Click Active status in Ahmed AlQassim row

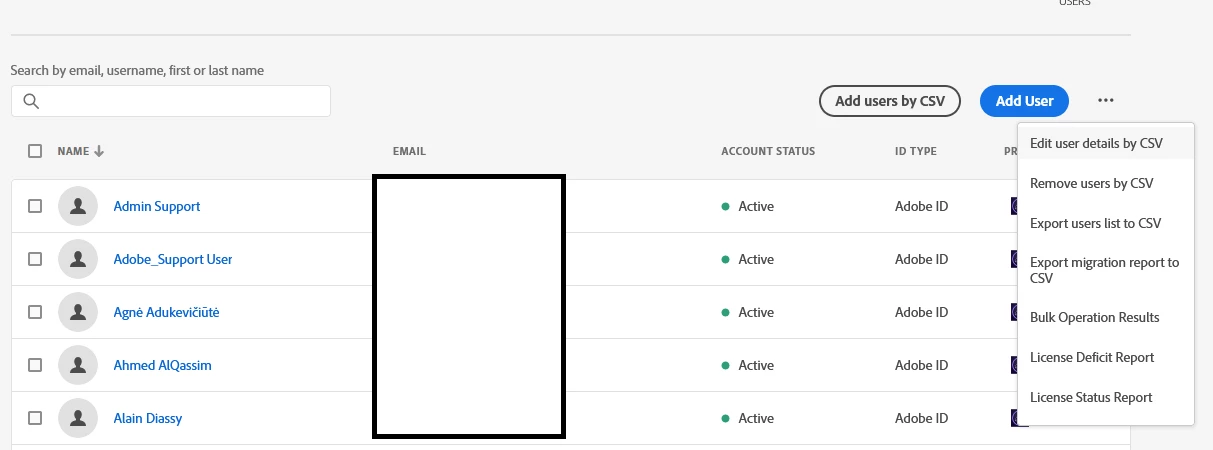tap(748, 365)
